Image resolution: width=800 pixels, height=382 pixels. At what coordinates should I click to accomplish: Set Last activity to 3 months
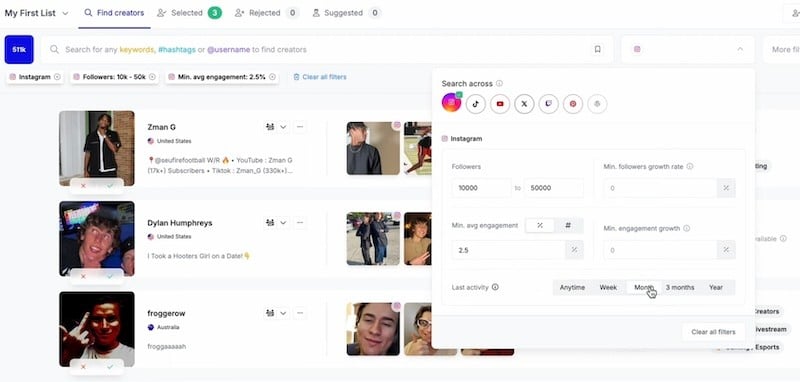[x=680, y=287]
